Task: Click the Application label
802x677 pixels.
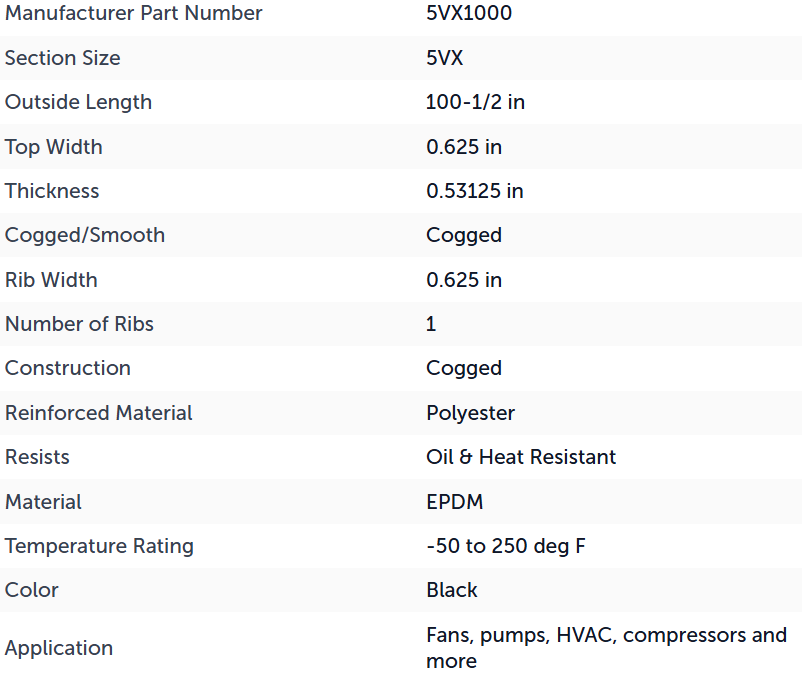Action: click(x=59, y=648)
